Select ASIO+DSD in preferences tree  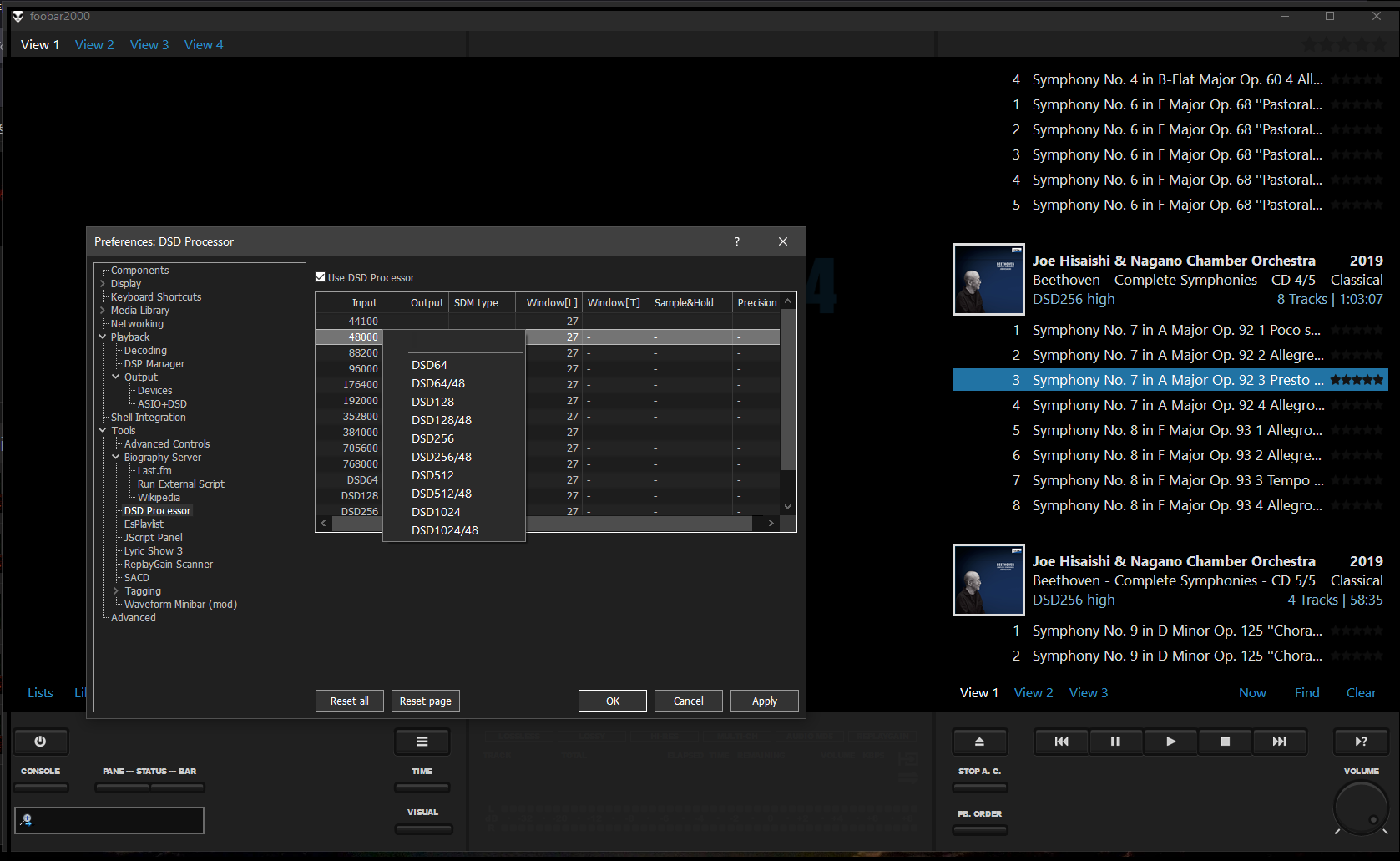(x=162, y=404)
